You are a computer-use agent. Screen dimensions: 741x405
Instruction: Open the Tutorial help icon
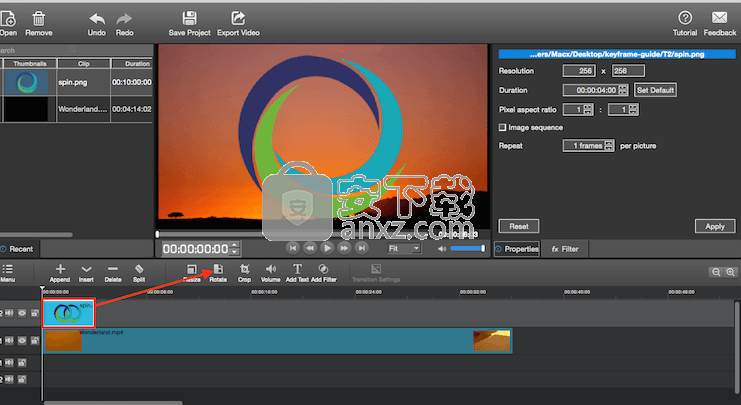685,18
